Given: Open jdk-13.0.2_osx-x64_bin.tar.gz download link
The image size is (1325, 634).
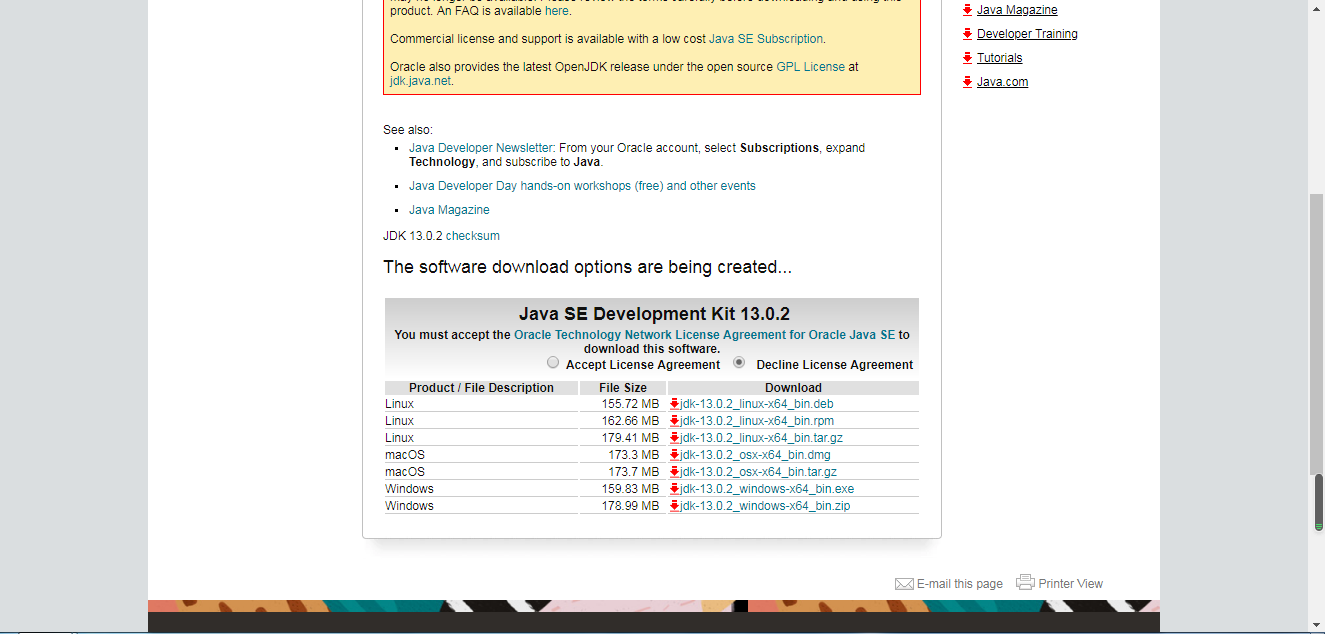Looking at the screenshot, I should (759, 472).
